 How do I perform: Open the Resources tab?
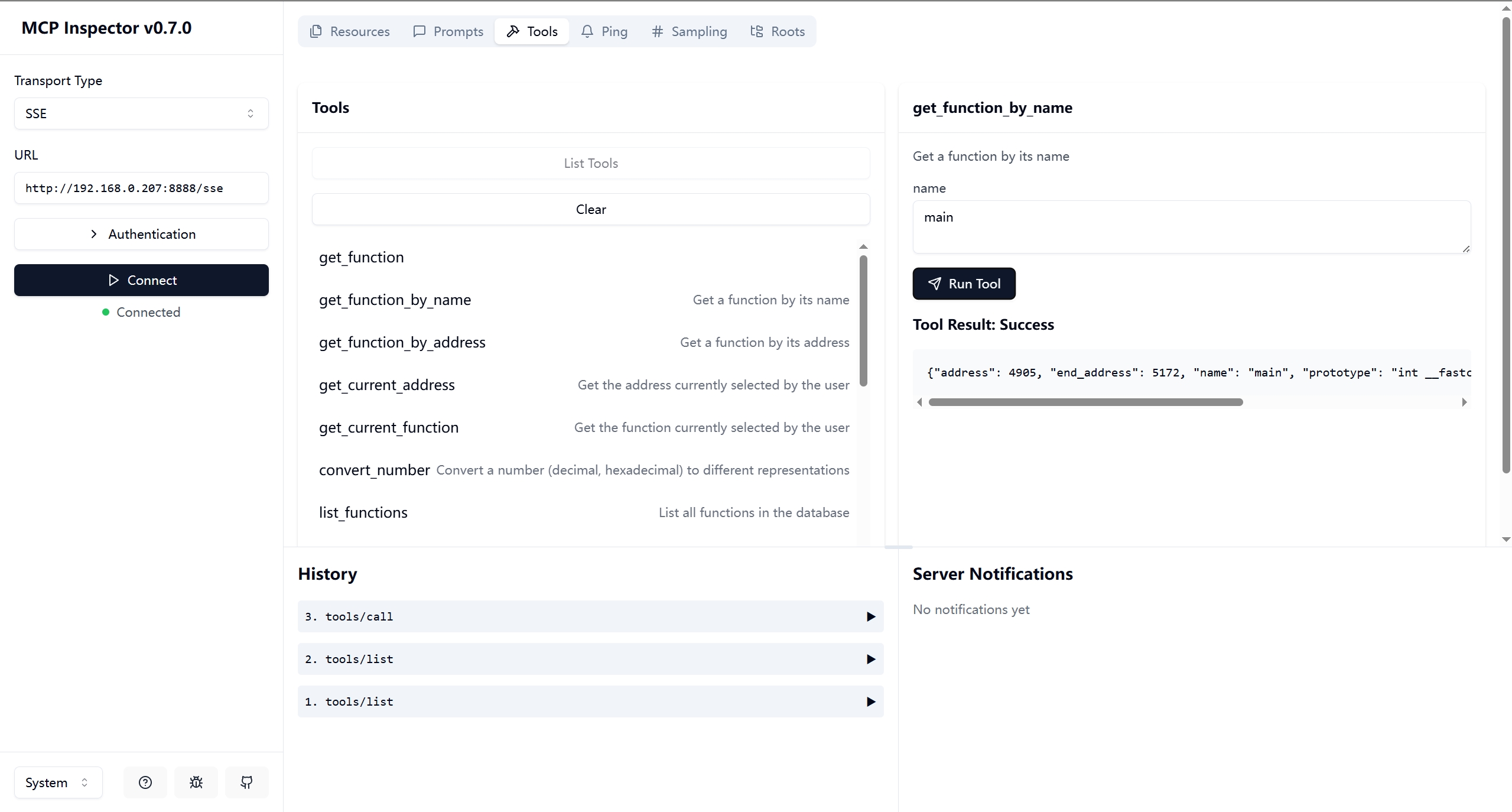coord(350,31)
